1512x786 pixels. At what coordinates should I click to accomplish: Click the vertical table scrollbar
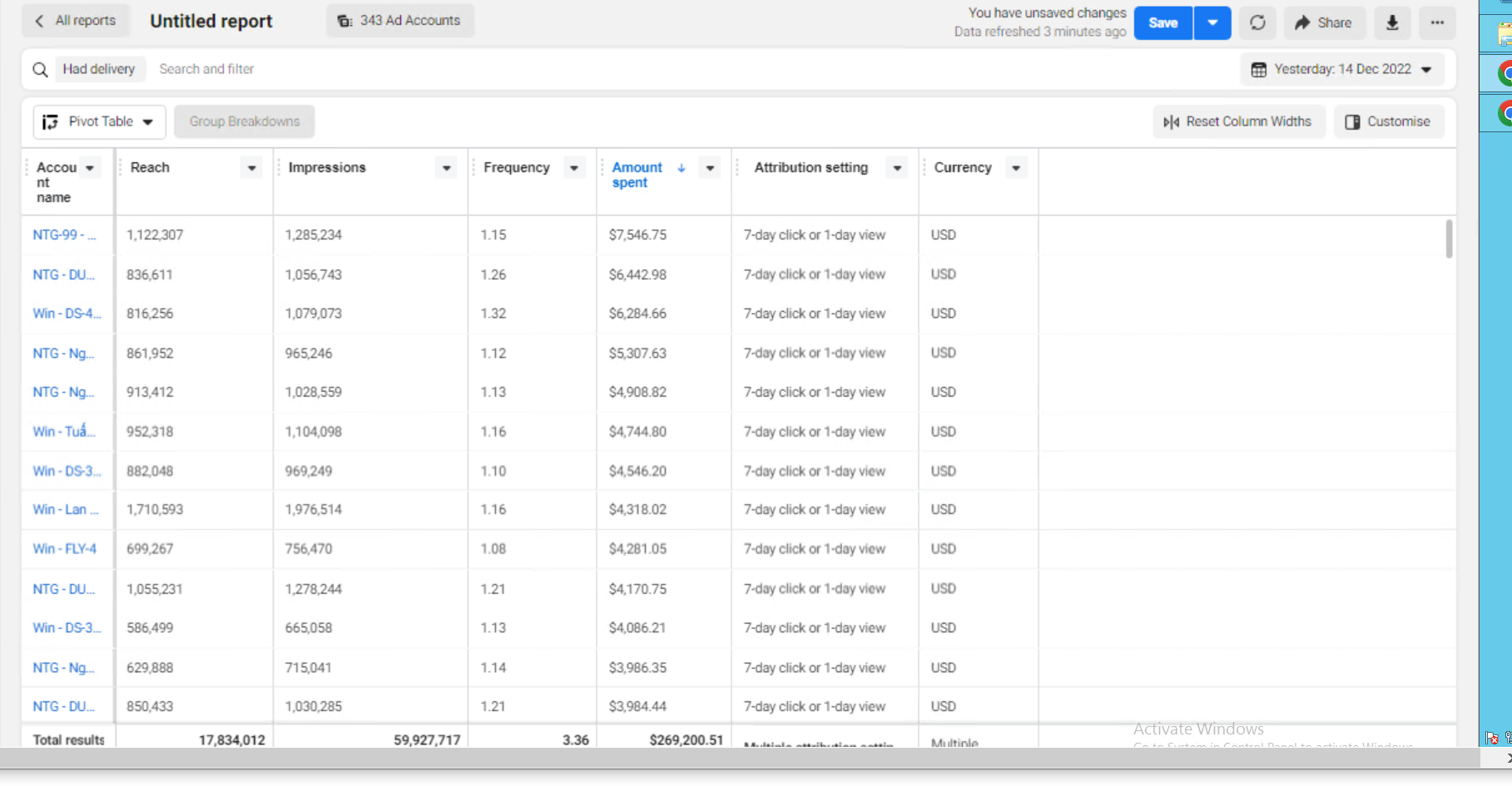click(x=1449, y=239)
